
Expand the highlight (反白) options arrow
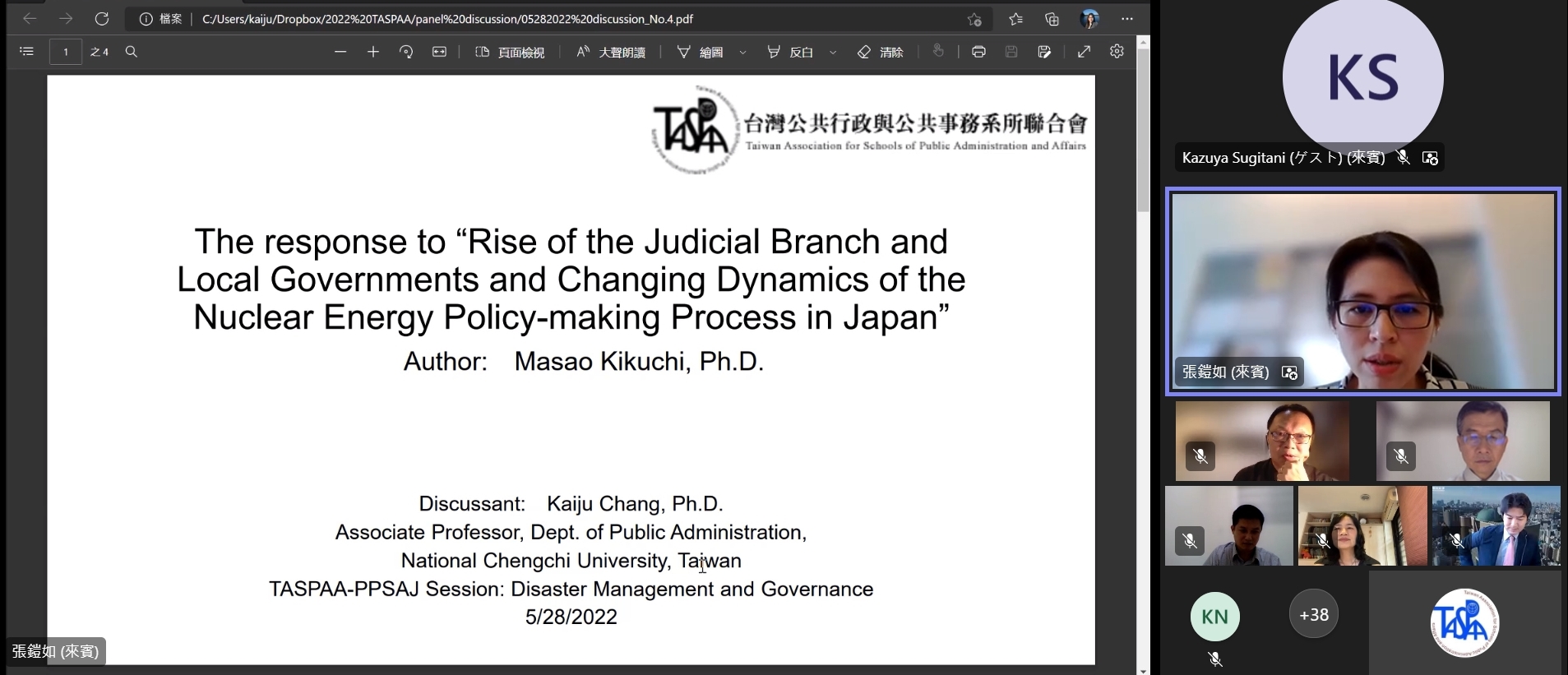click(x=833, y=52)
